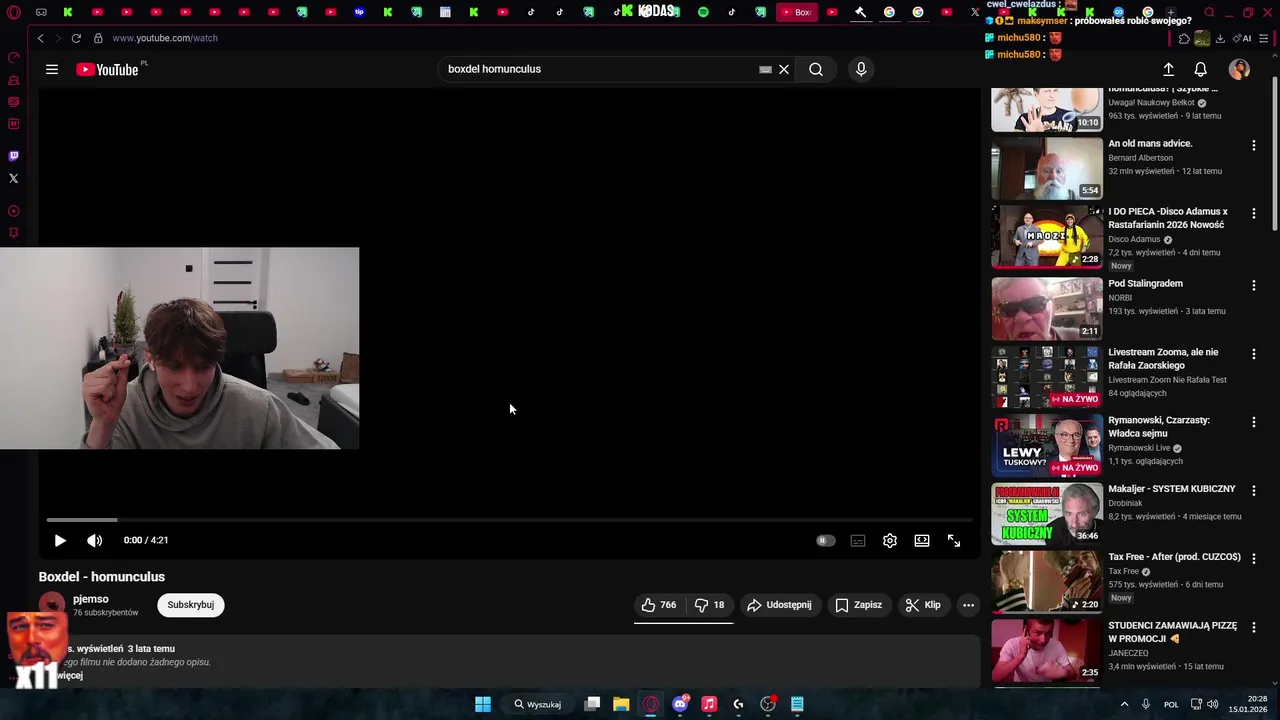Screen dimensions: 1280x720
Task: Open the X (Twitter) browser tab
Action: tap(975, 12)
